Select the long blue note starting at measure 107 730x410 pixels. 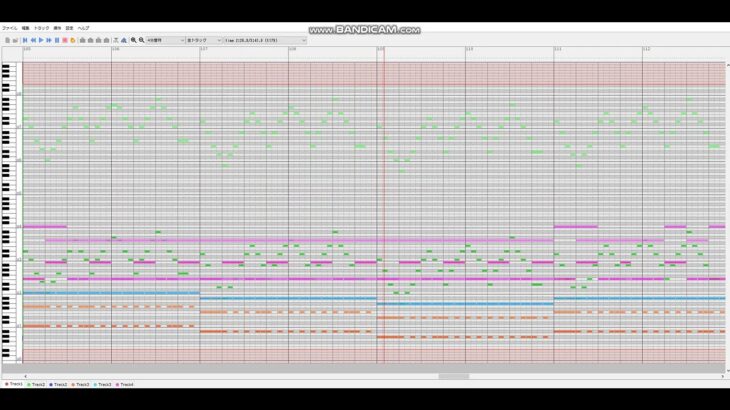point(288,298)
